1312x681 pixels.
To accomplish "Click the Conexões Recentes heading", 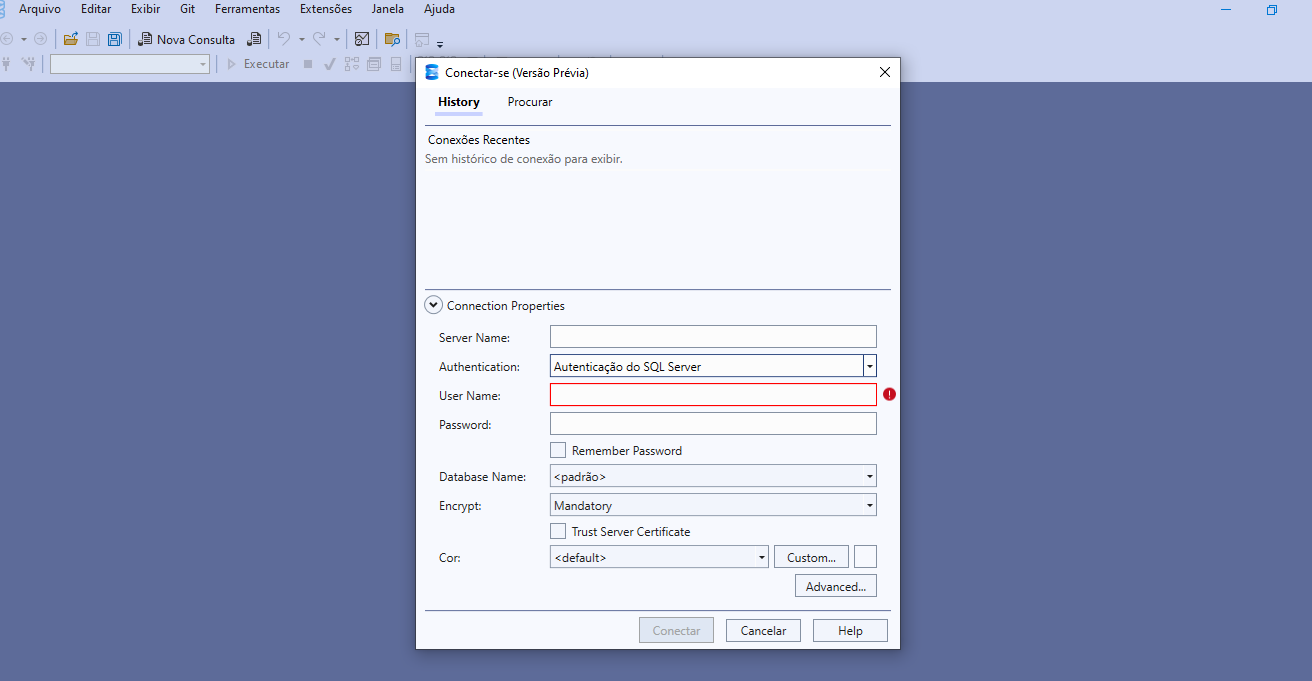I will tap(479, 140).
